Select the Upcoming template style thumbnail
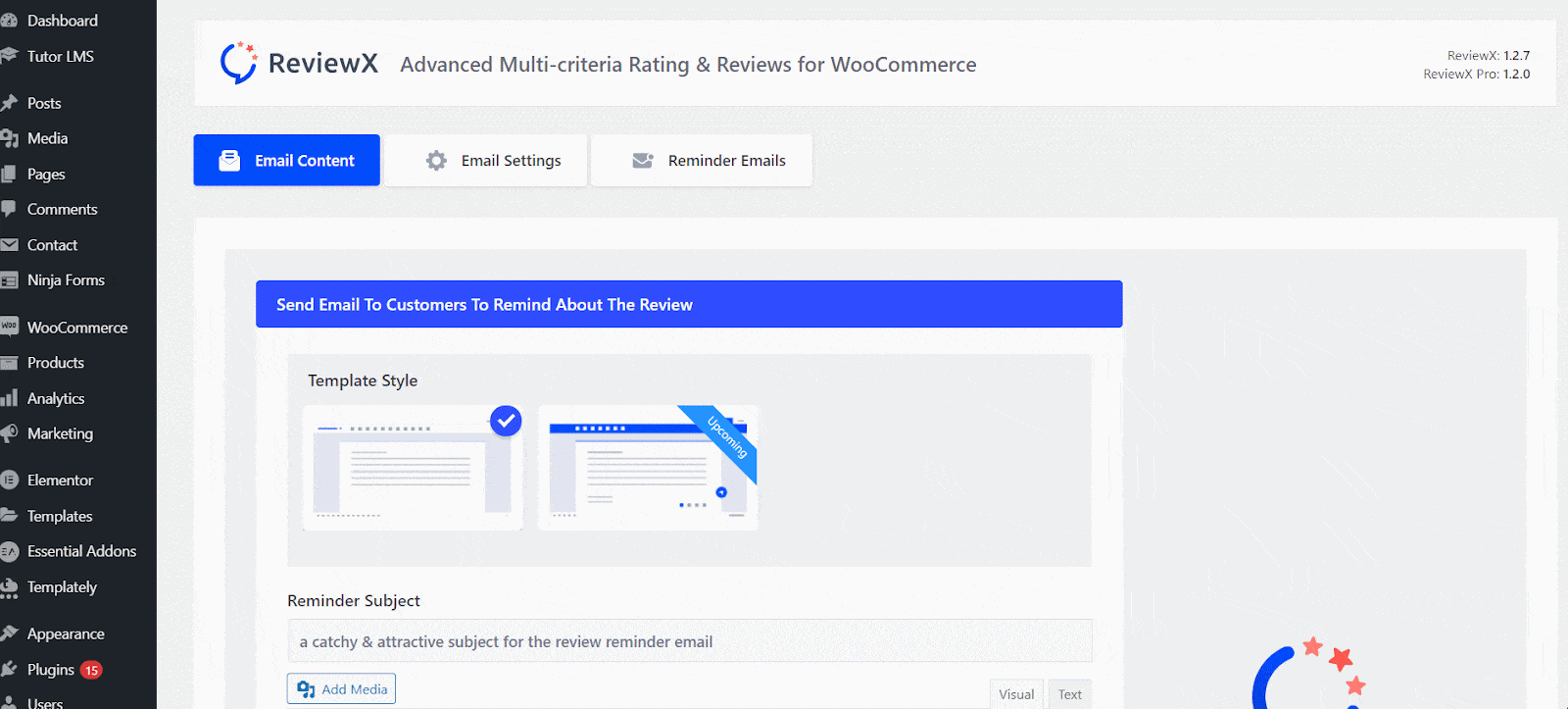The width and height of the screenshot is (1568, 709). (x=648, y=468)
